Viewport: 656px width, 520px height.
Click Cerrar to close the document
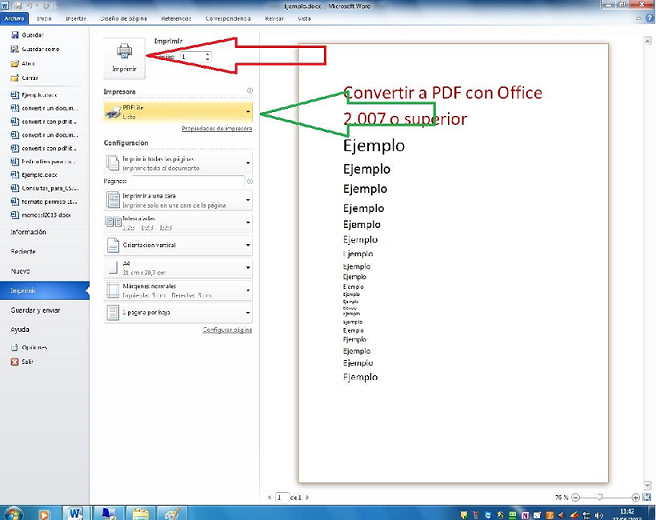coord(30,78)
